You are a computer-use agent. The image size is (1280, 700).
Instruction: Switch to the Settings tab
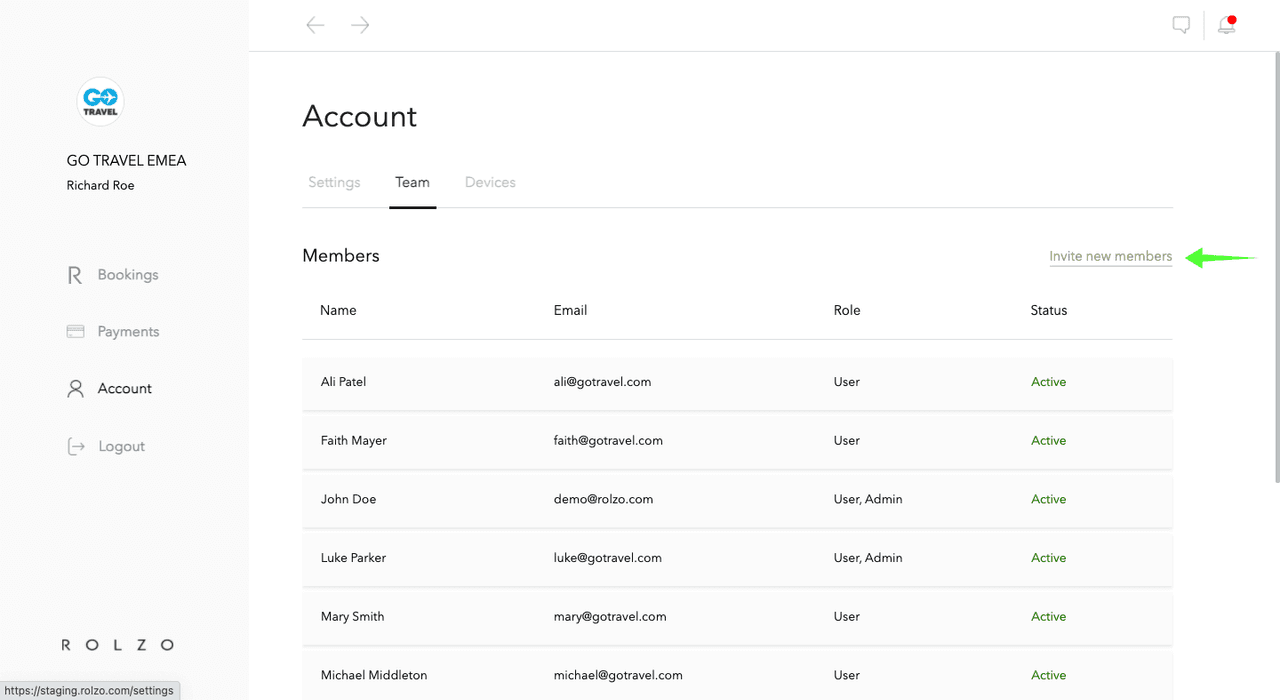(x=334, y=183)
